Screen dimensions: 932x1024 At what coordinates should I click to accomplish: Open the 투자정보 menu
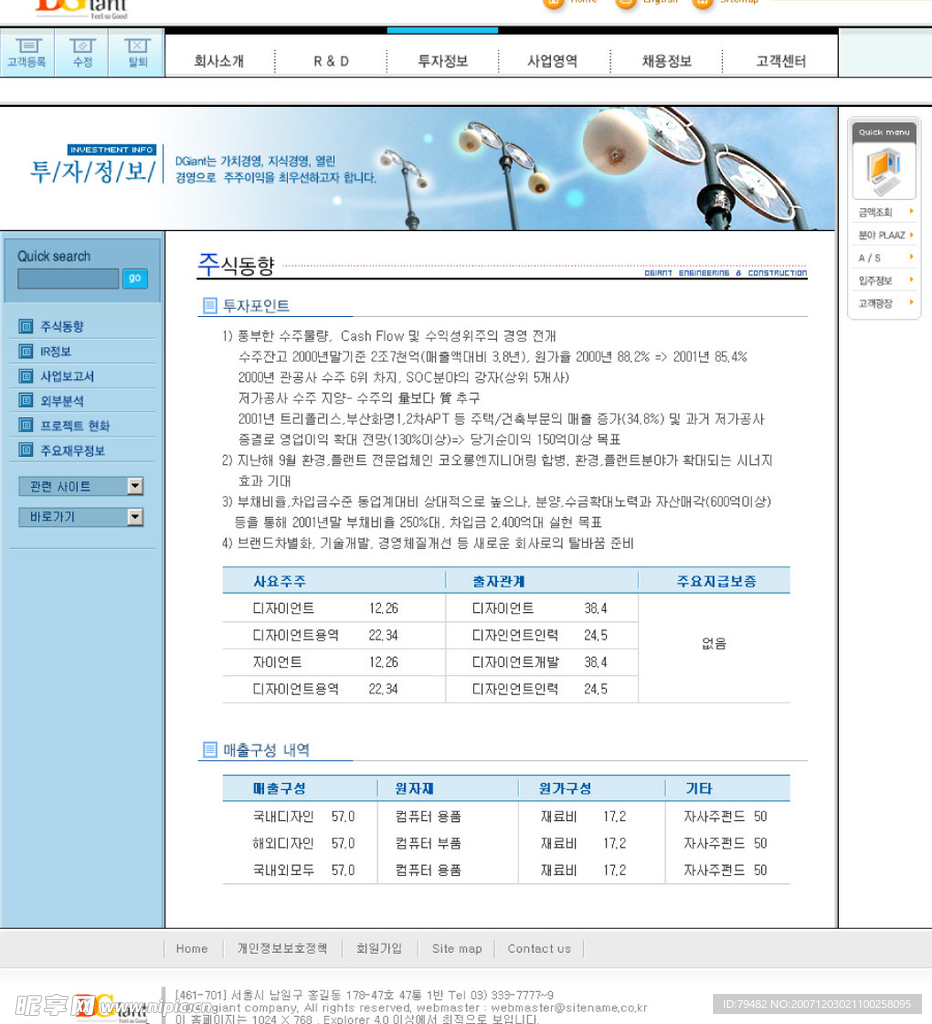[x=443, y=61]
